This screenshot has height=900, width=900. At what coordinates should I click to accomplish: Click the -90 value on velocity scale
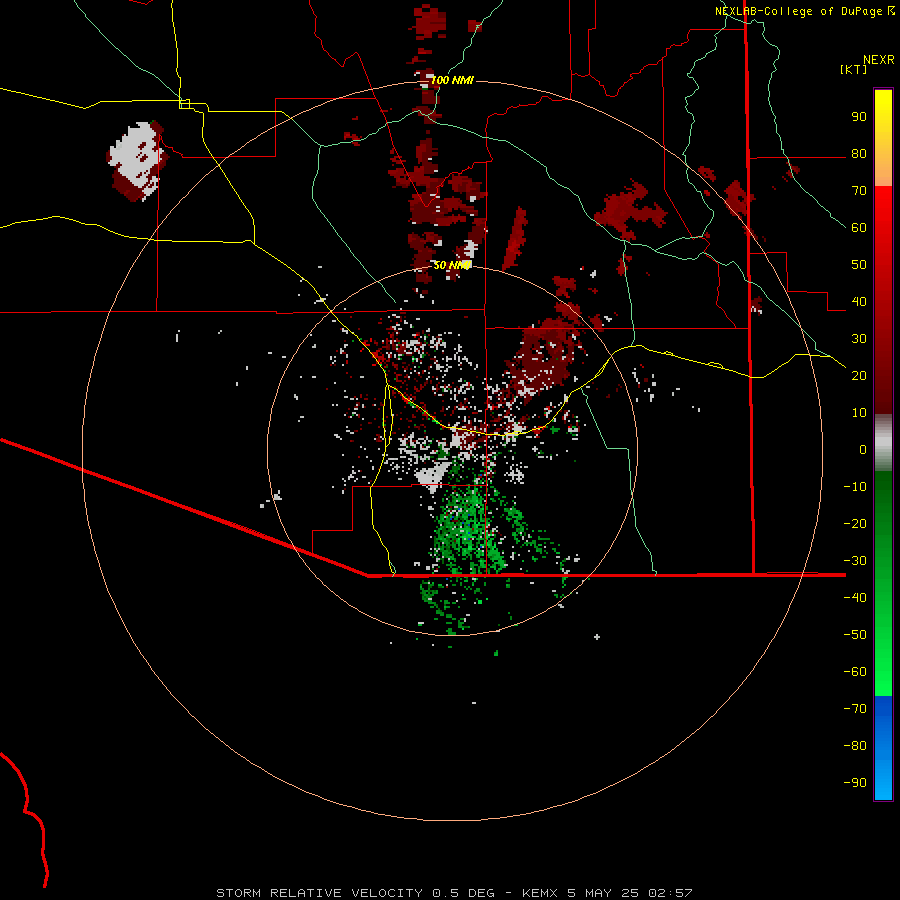click(855, 783)
